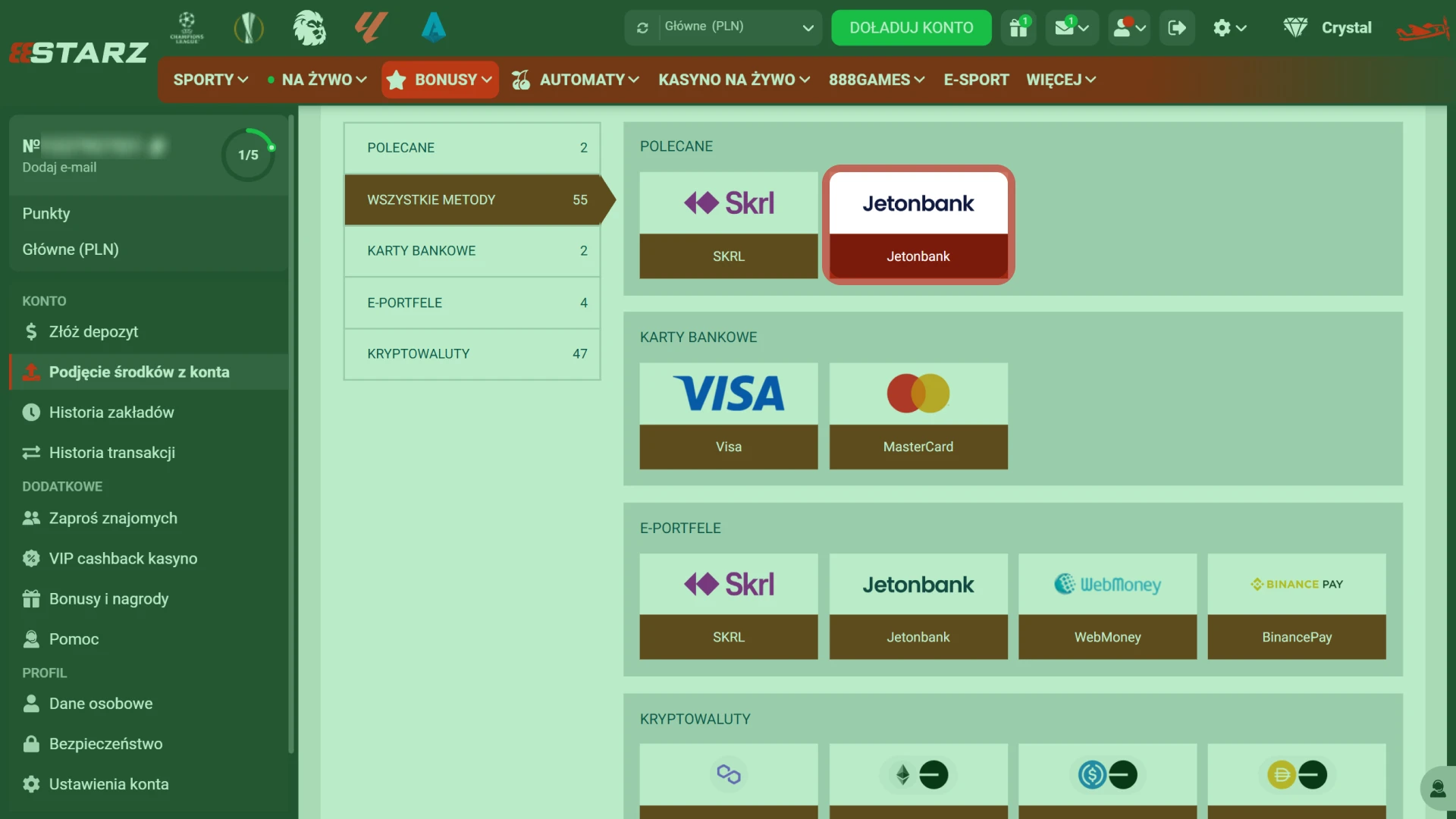Screen dimensions: 1456x819
Task: Open the gift box bonuses icon
Action: pos(1018,28)
